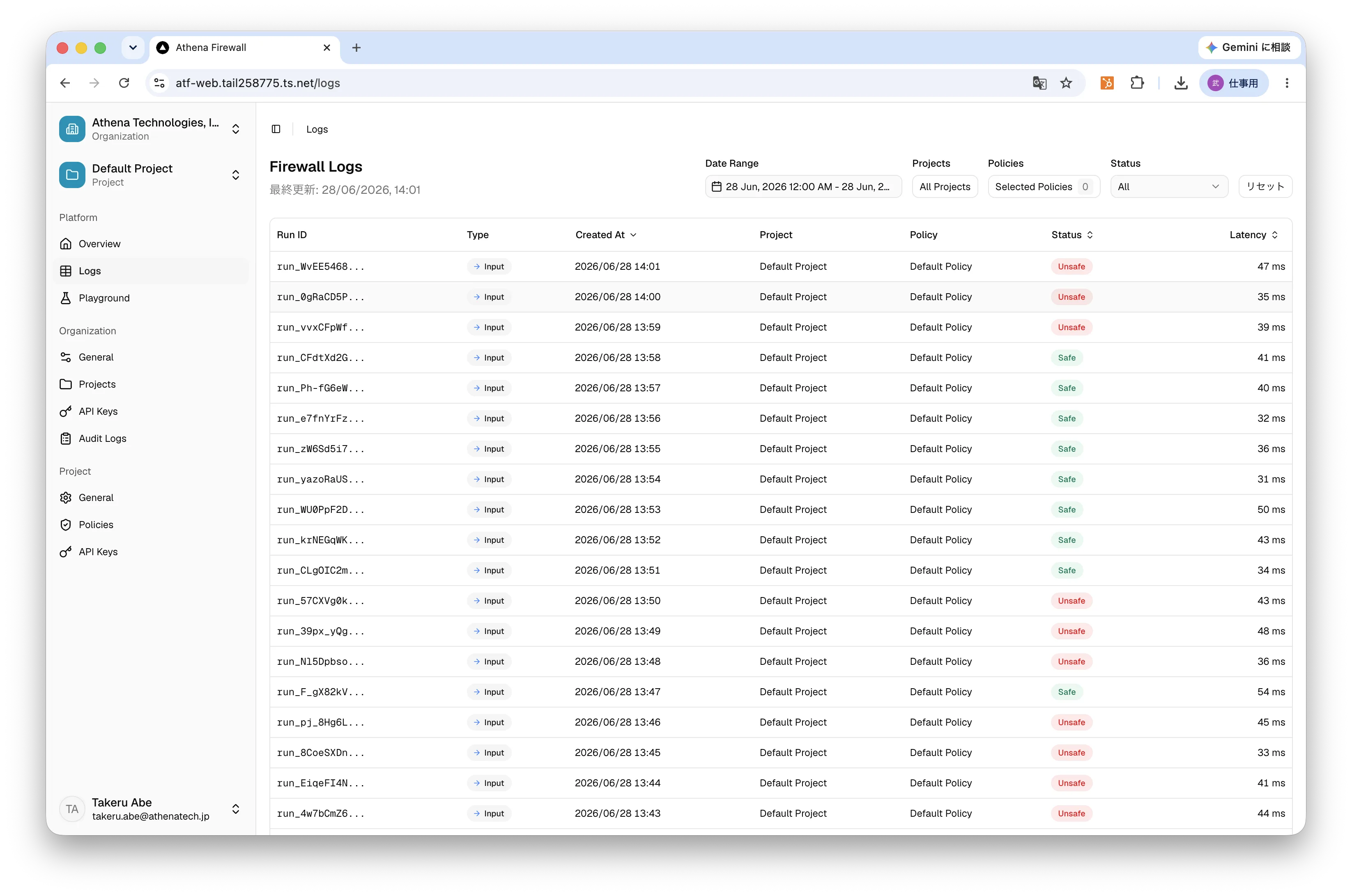This screenshot has width=1352, height=896.
Task: Go forward in browser
Action: tap(94, 83)
